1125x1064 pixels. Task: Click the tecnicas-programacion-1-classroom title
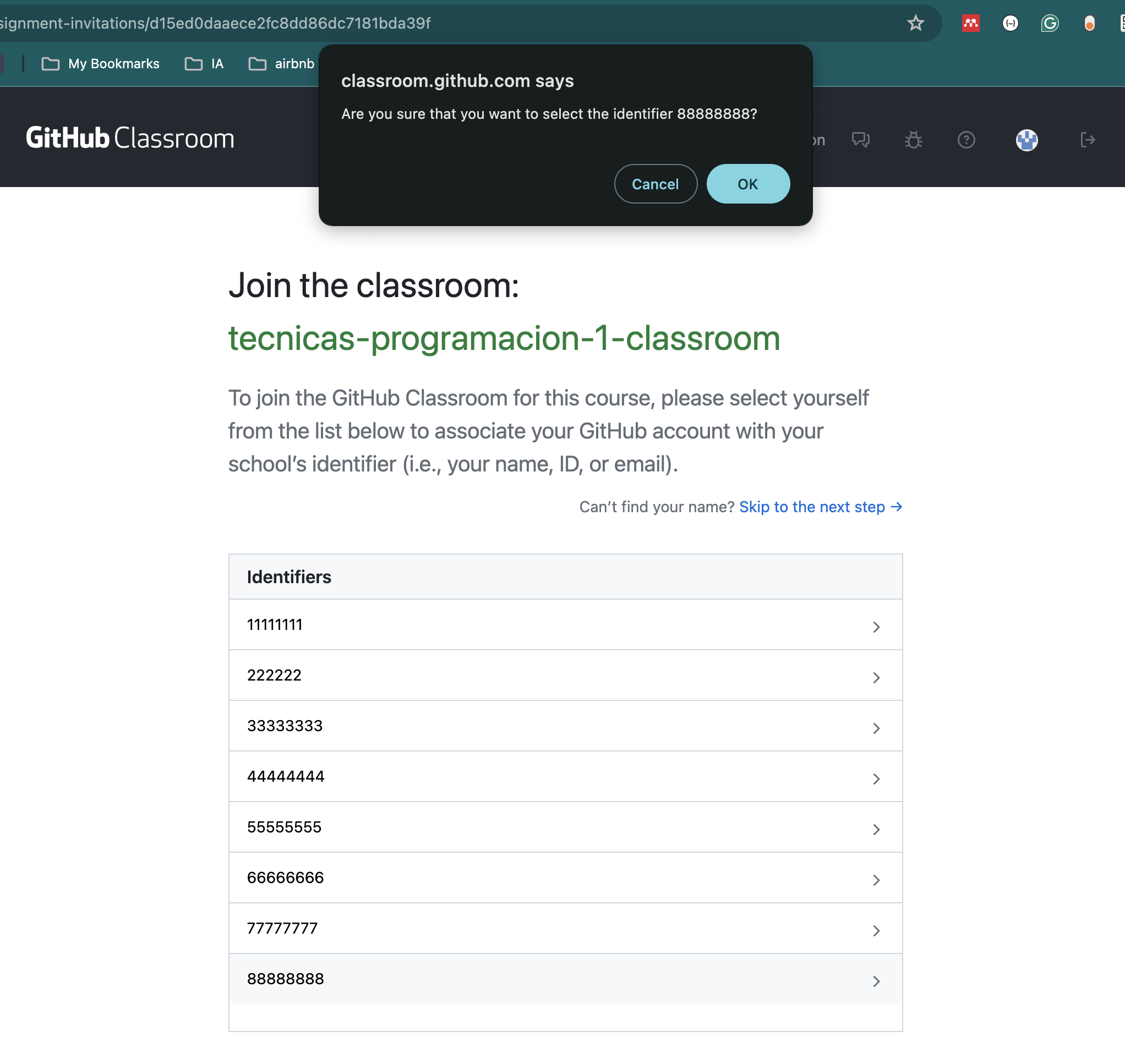(x=504, y=338)
